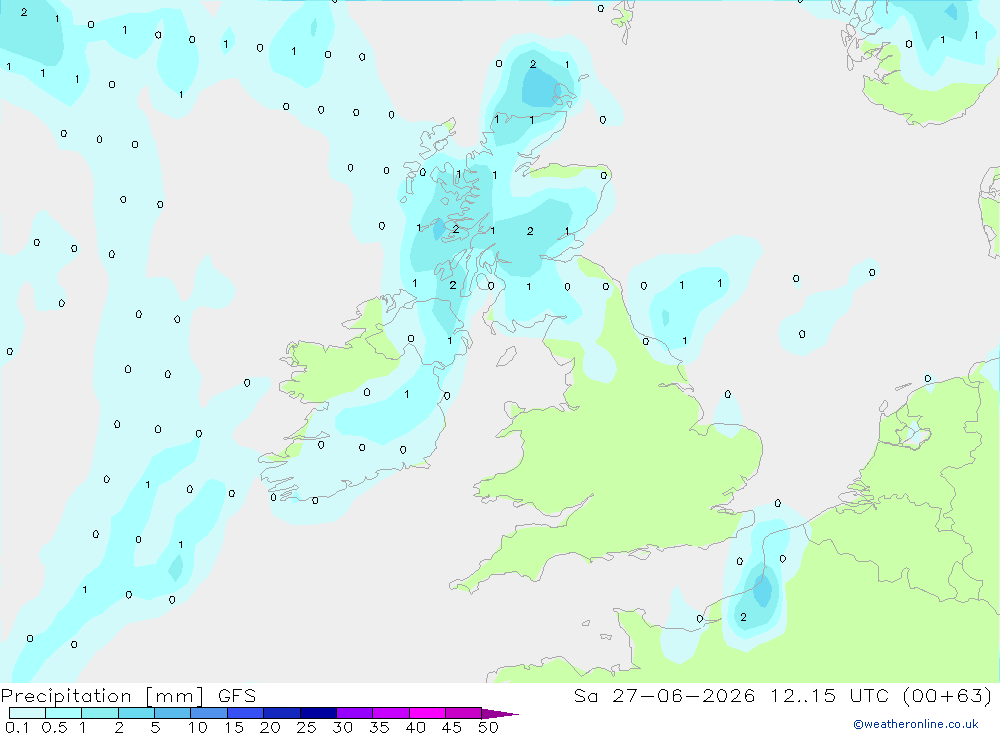Click the '10' legend scale label

click(198, 727)
